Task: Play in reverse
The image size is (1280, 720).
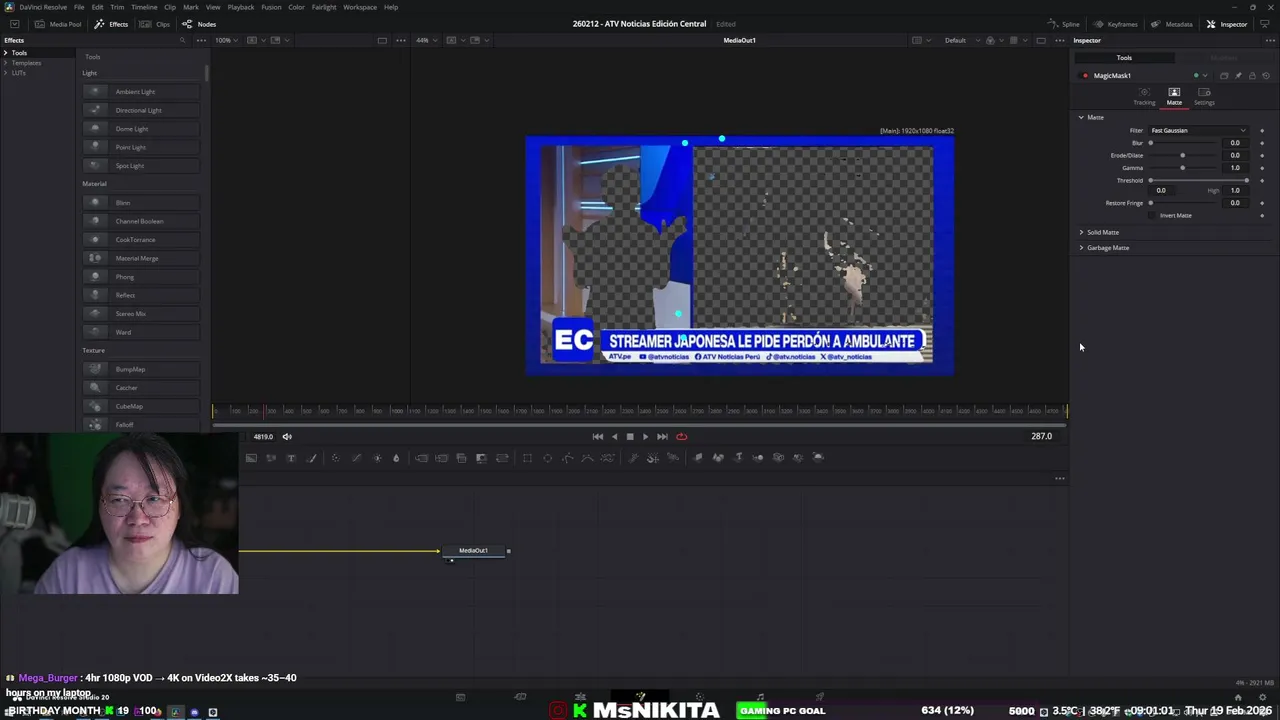Action: click(x=614, y=436)
